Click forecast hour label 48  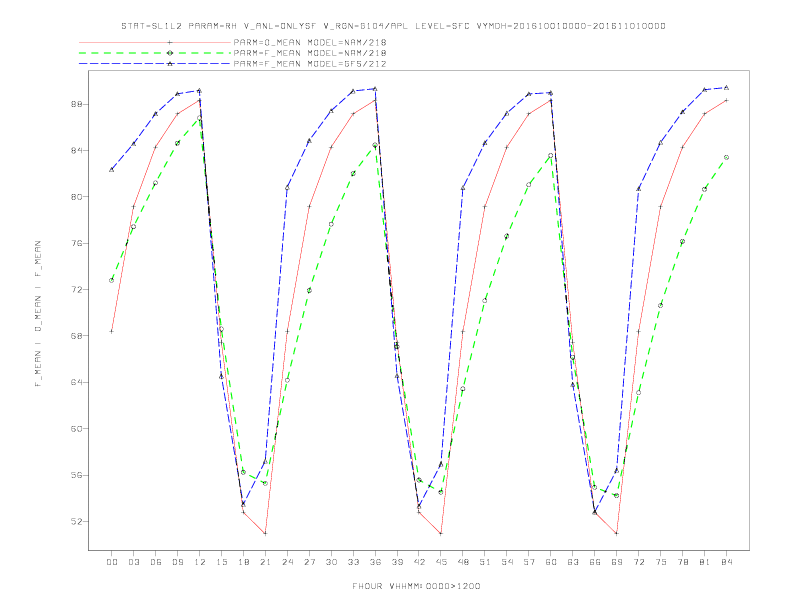[x=463, y=562]
